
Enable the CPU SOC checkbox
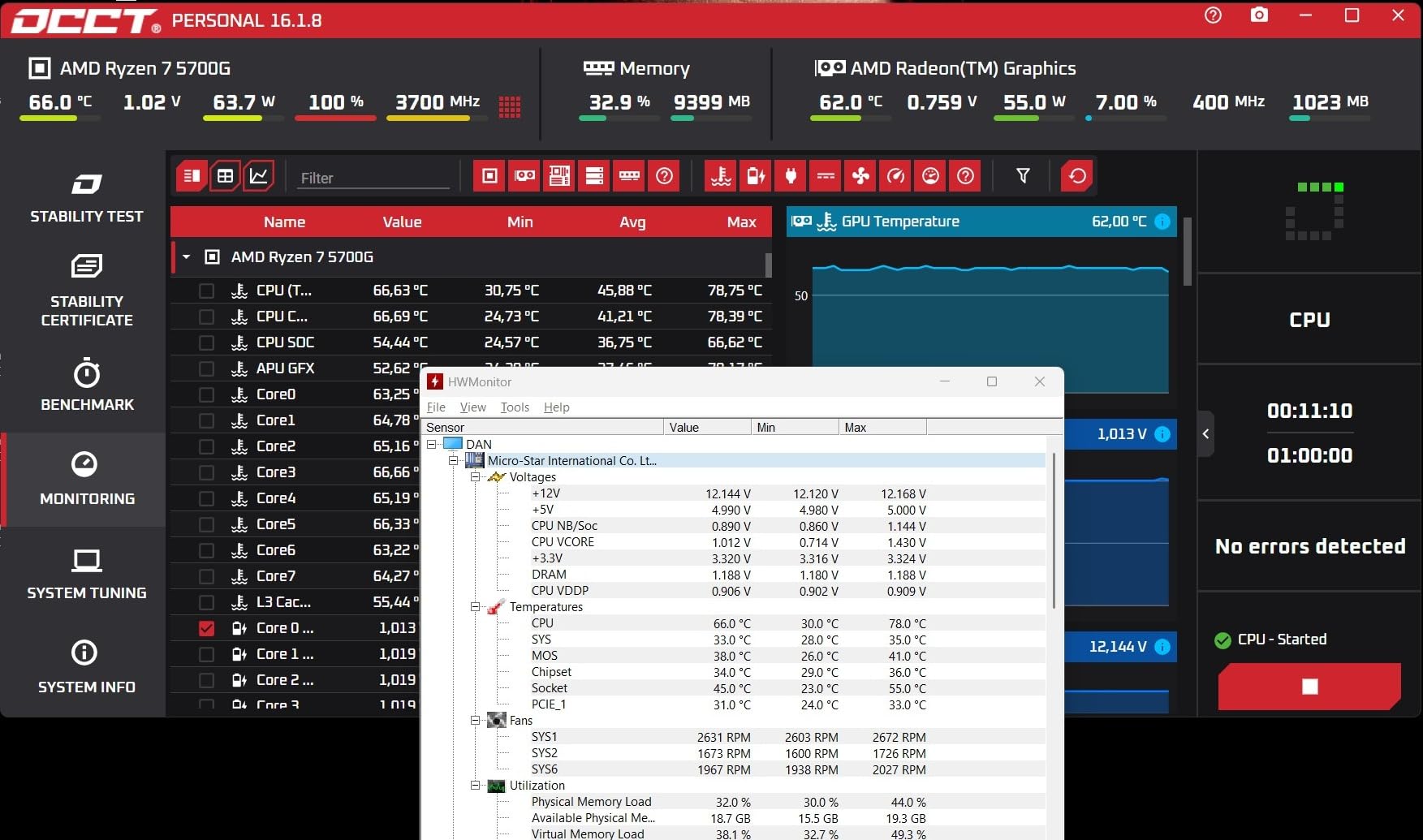(207, 342)
